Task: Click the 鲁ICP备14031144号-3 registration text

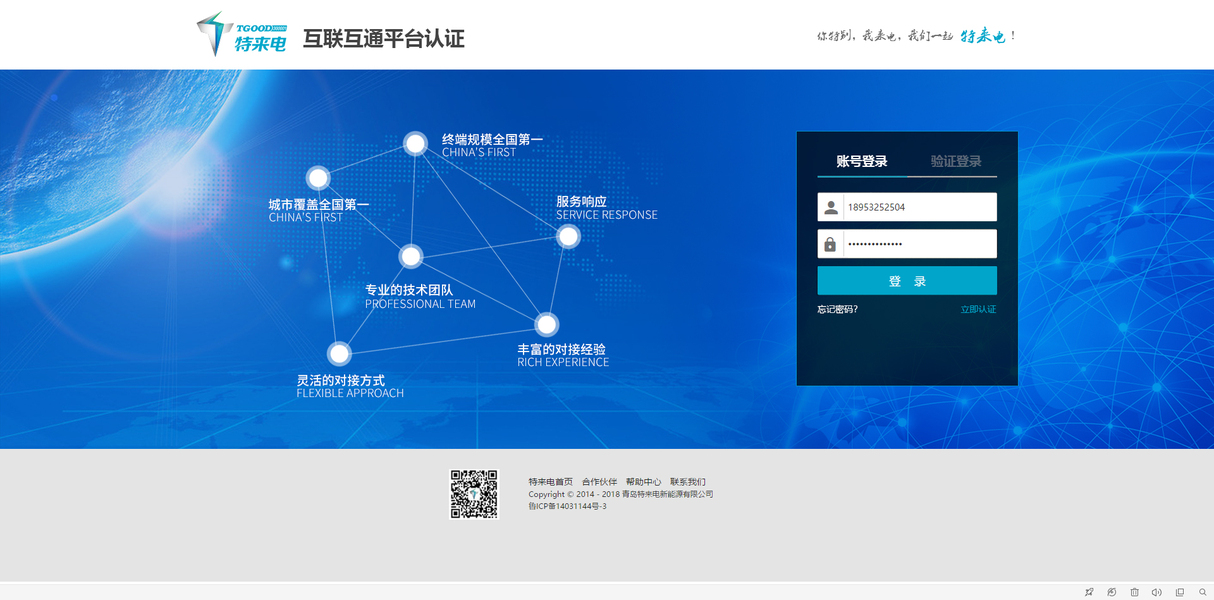Action: 568,506
